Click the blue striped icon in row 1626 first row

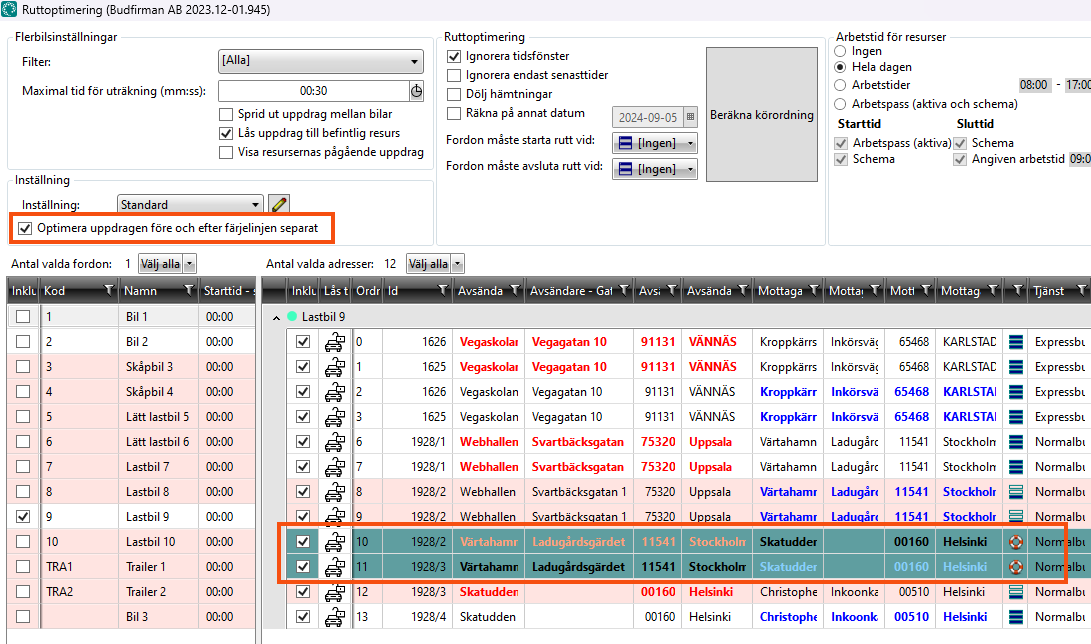(x=1016, y=342)
